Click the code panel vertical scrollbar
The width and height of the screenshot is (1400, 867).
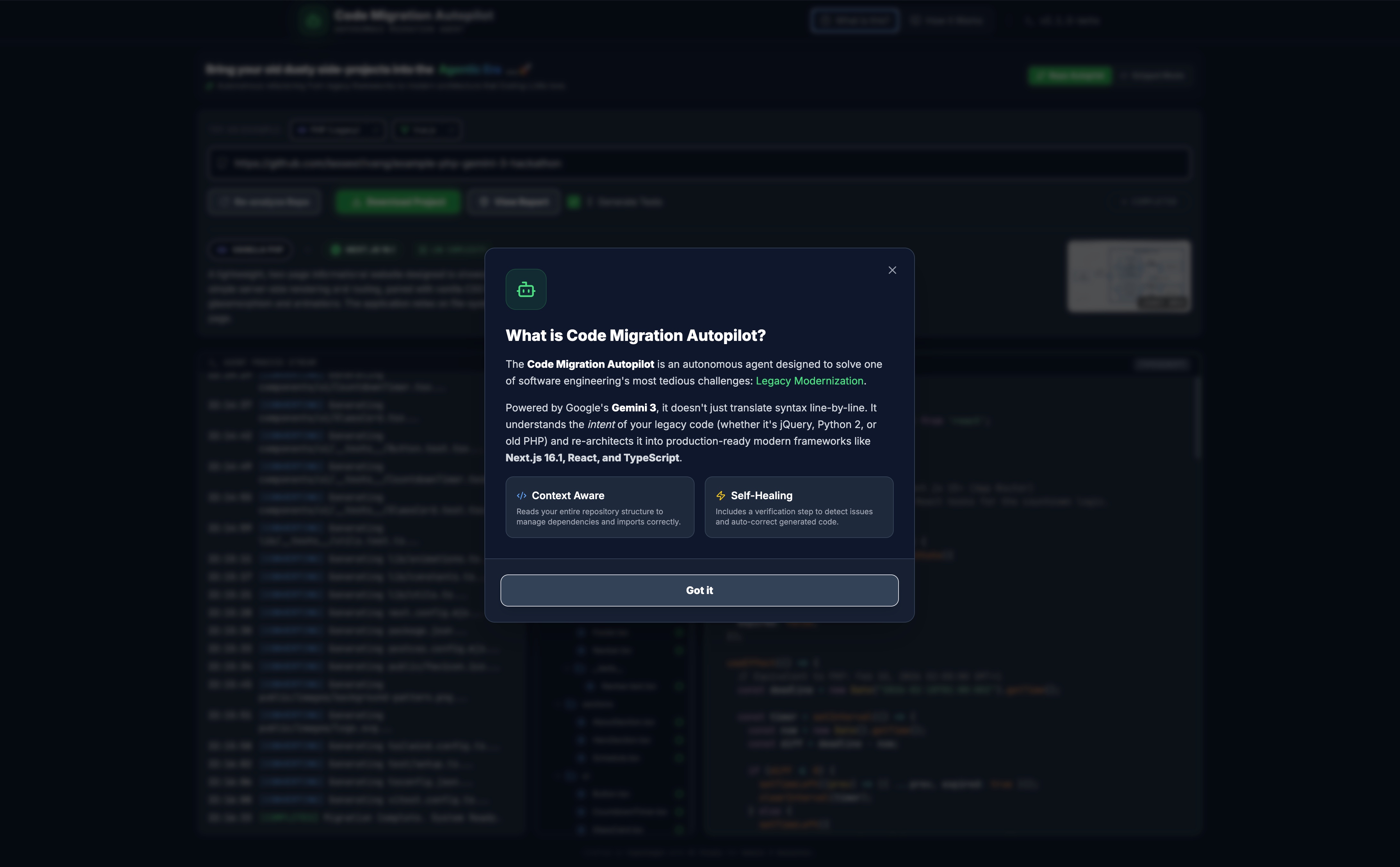click(1197, 417)
